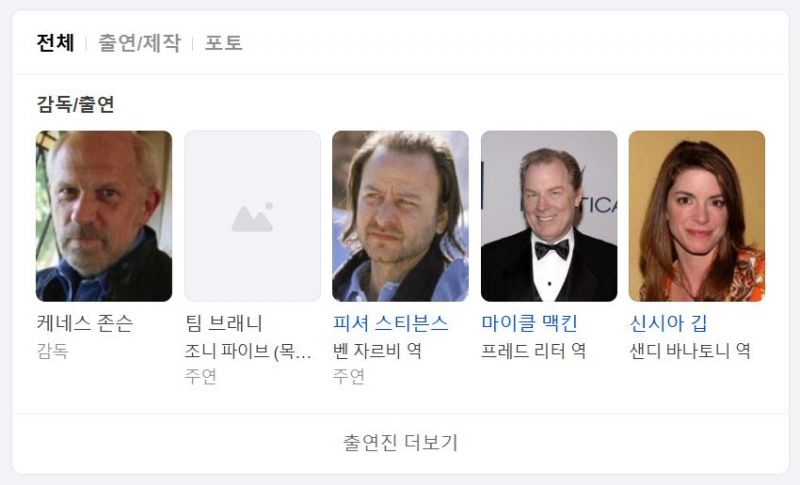This screenshot has height=485, width=800.
Task: Click the 케네스 존슨 name text
Action: pyautogui.click(x=84, y=324)
